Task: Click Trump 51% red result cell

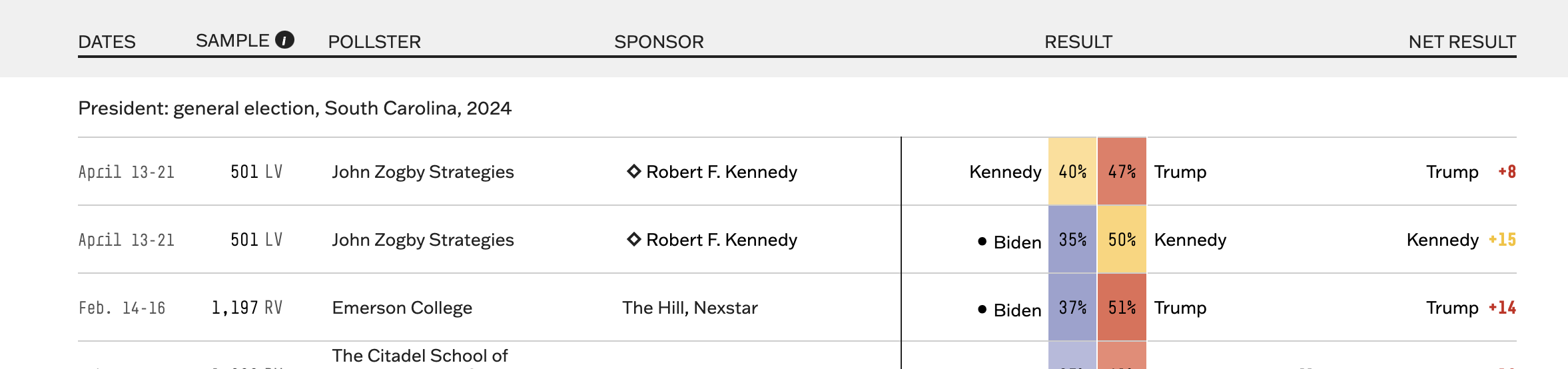Action: pyautogui.click(x=1122, y=307)
